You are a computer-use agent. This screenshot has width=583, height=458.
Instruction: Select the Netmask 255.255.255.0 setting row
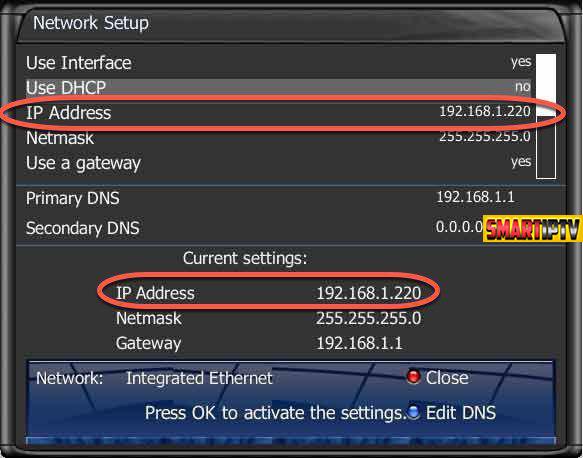(x=278, y=138)
